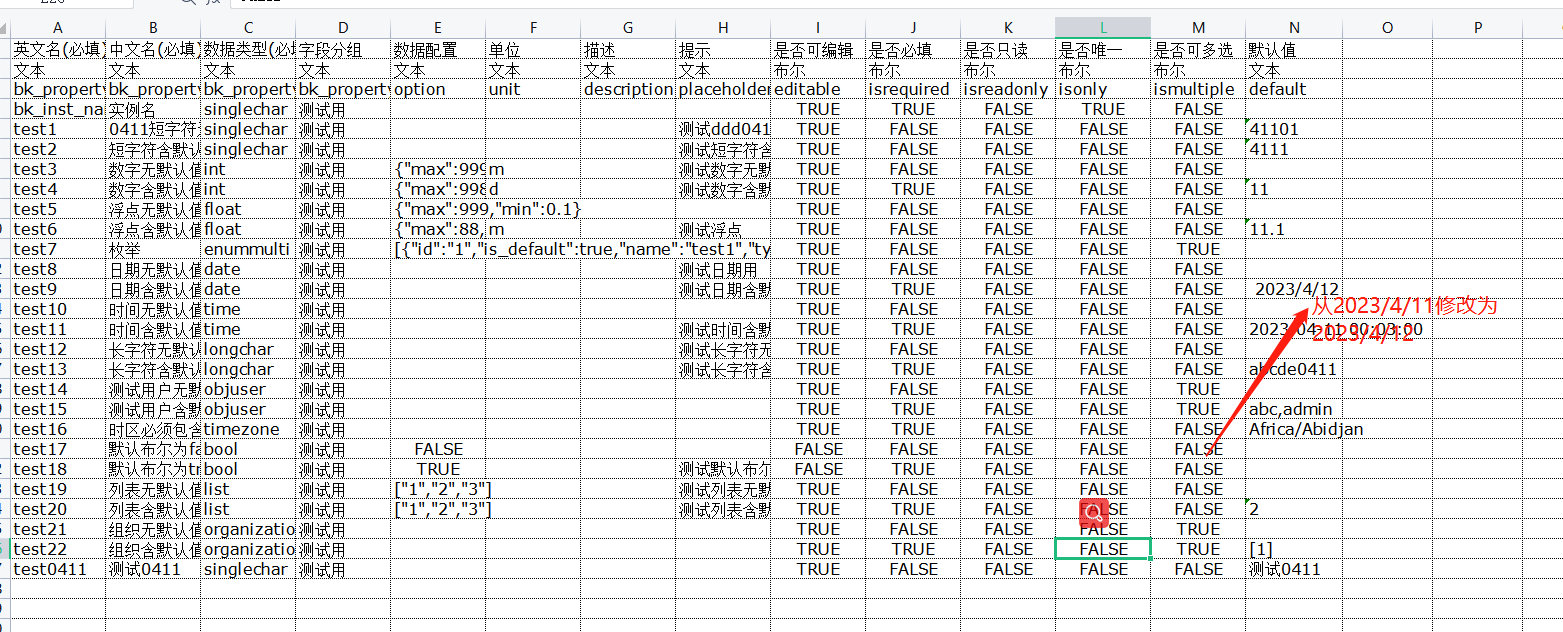This screenshot has width=1563, height=632.
Task: Click the 单位 header cell
Action: click(x=533, y=49)
